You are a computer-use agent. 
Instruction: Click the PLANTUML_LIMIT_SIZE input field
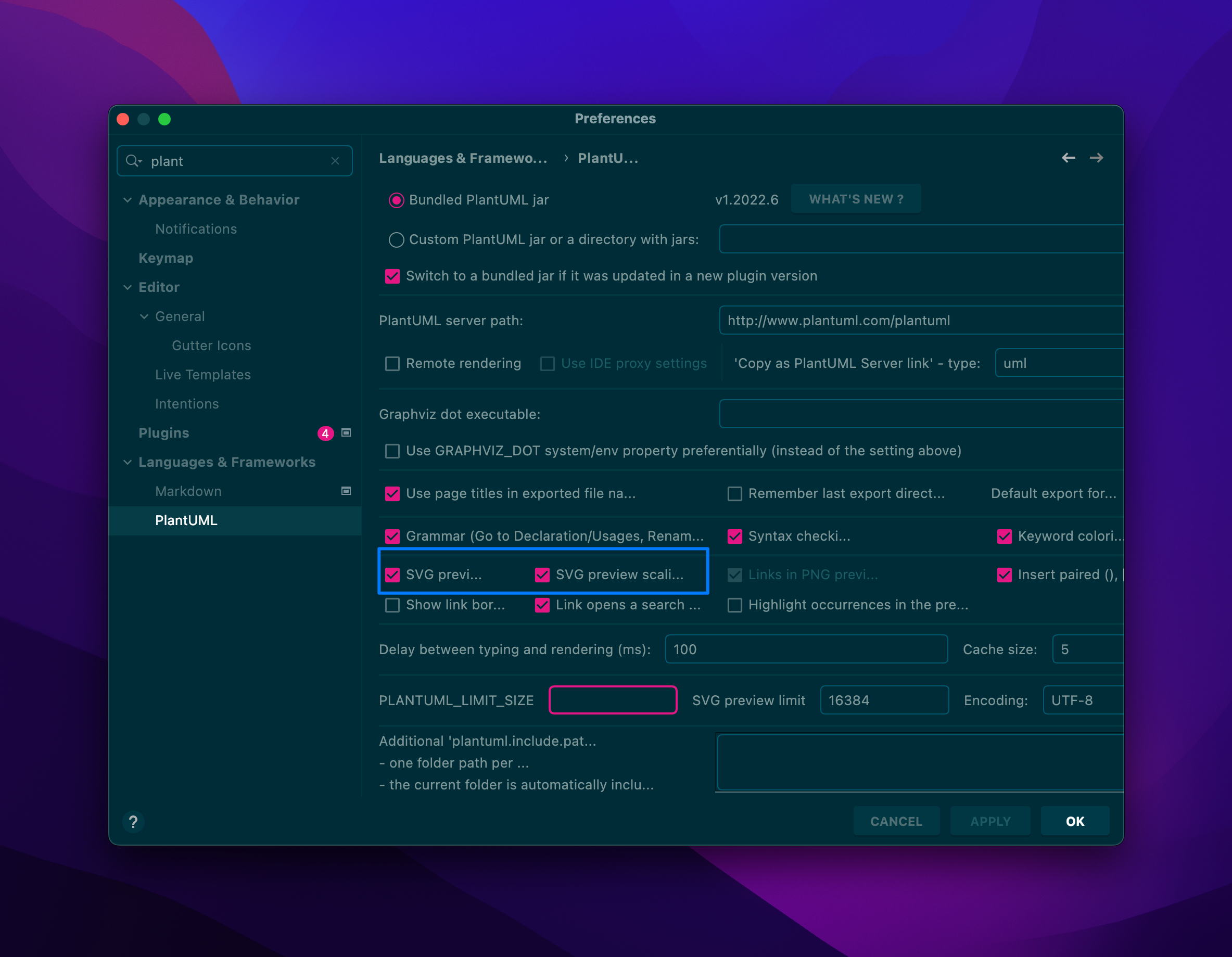click(x=613, y=700)
